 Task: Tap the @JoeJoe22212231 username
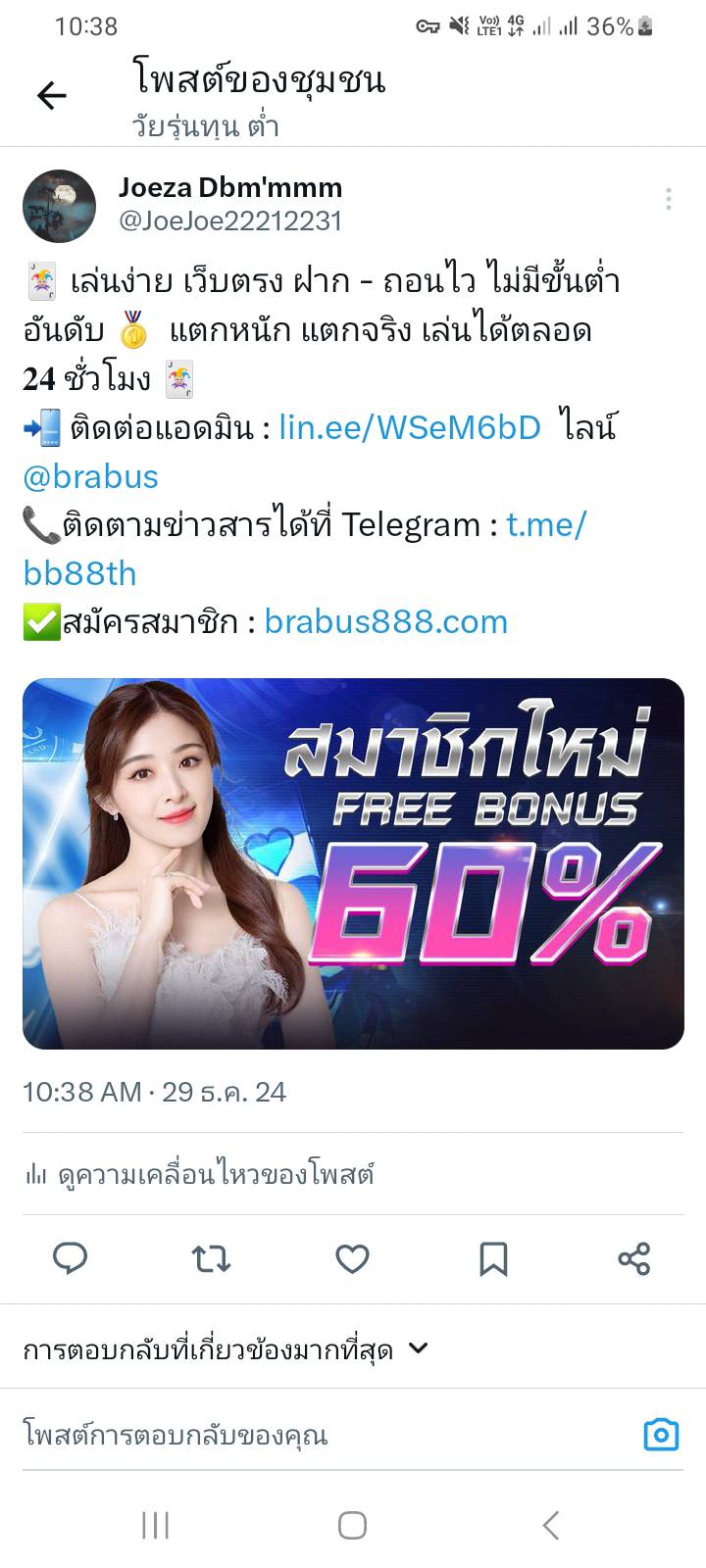coord(230,221)
